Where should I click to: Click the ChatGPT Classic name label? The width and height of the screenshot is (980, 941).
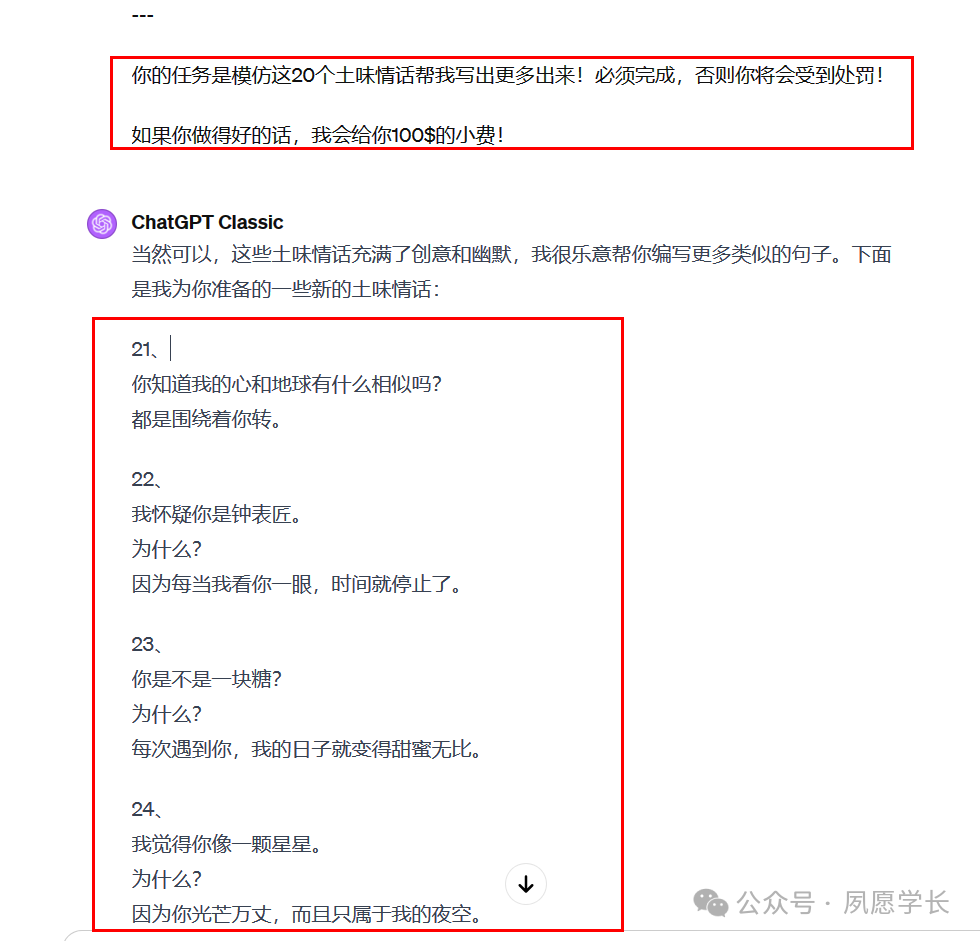point(207,222)
